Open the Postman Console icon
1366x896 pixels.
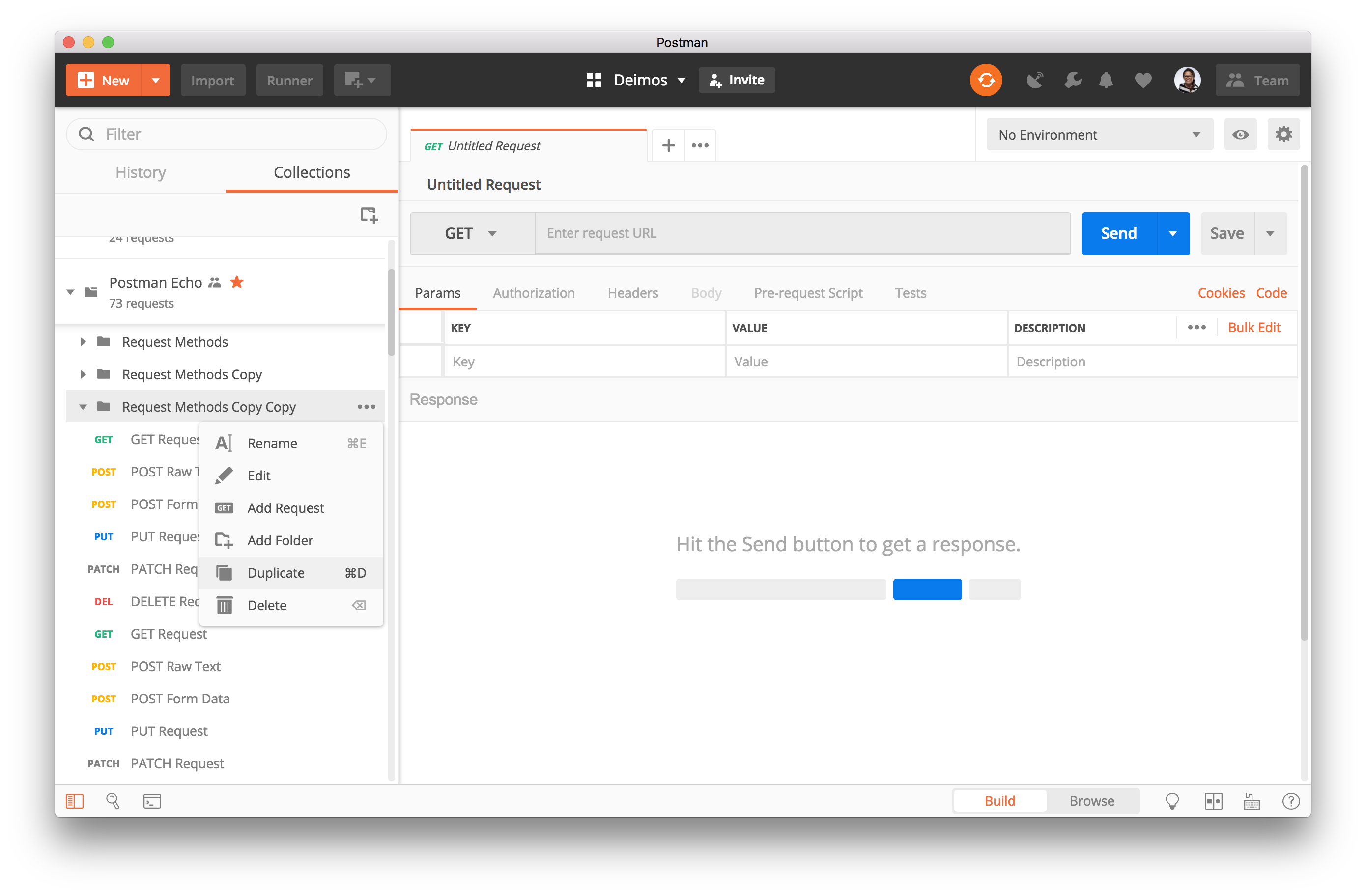click(152, 801)
